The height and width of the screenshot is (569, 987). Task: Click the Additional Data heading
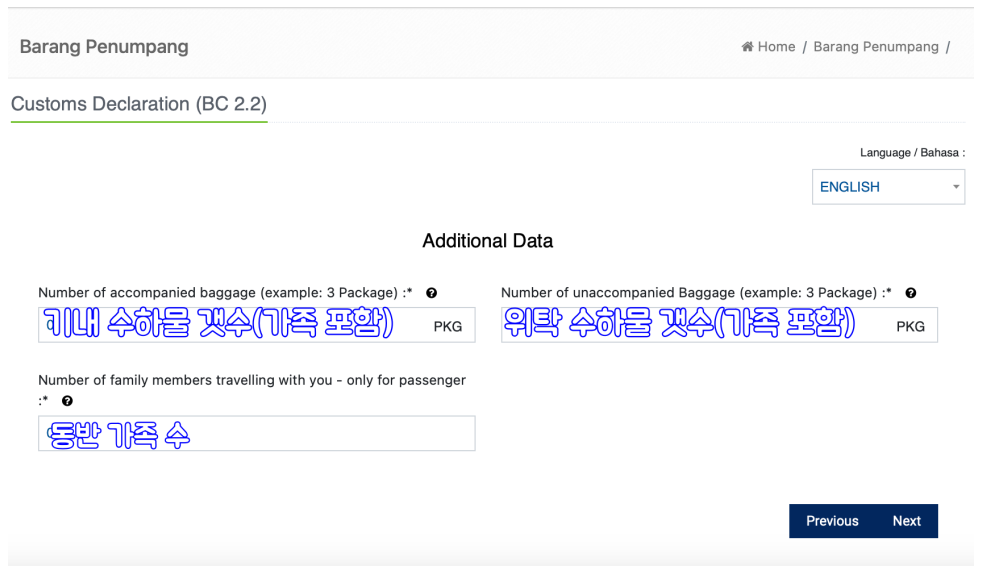[487, 240]
